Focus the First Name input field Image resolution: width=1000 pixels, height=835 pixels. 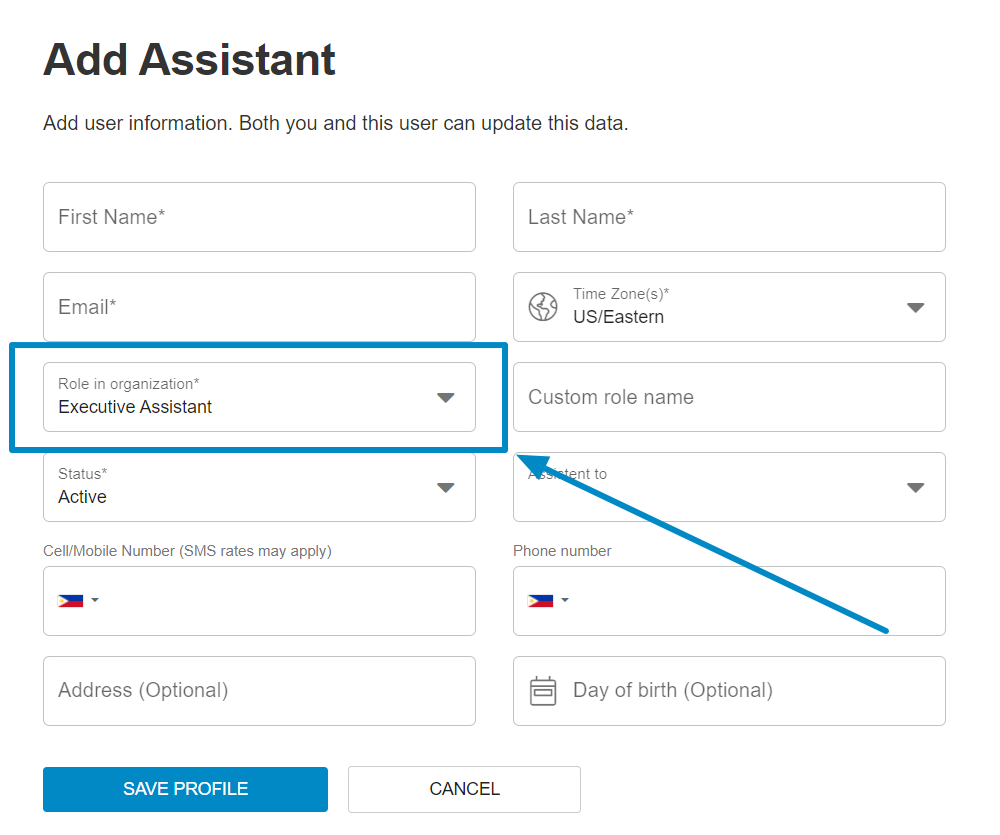260,217
